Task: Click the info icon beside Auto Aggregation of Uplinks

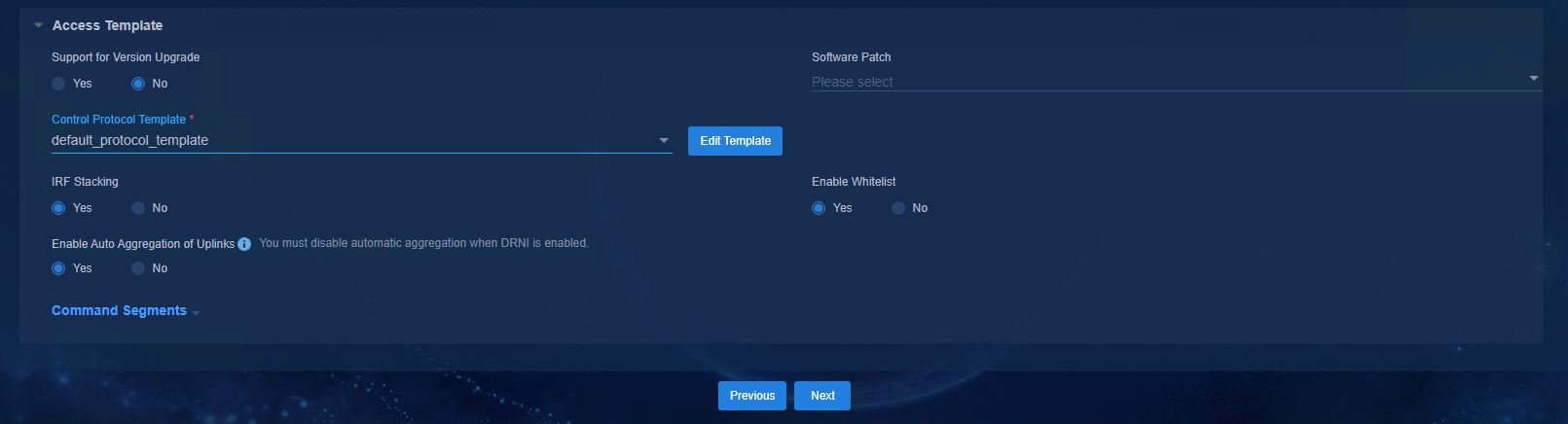Action: coord(244,244)
